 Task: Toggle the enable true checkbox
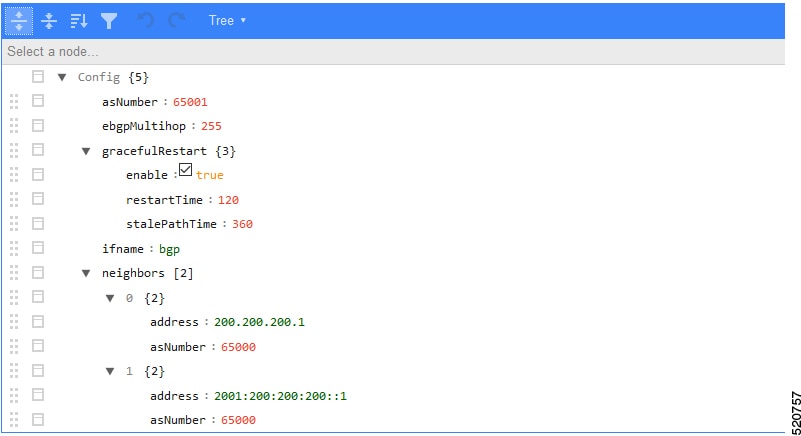pyautogui.click(x=185, y=170)
